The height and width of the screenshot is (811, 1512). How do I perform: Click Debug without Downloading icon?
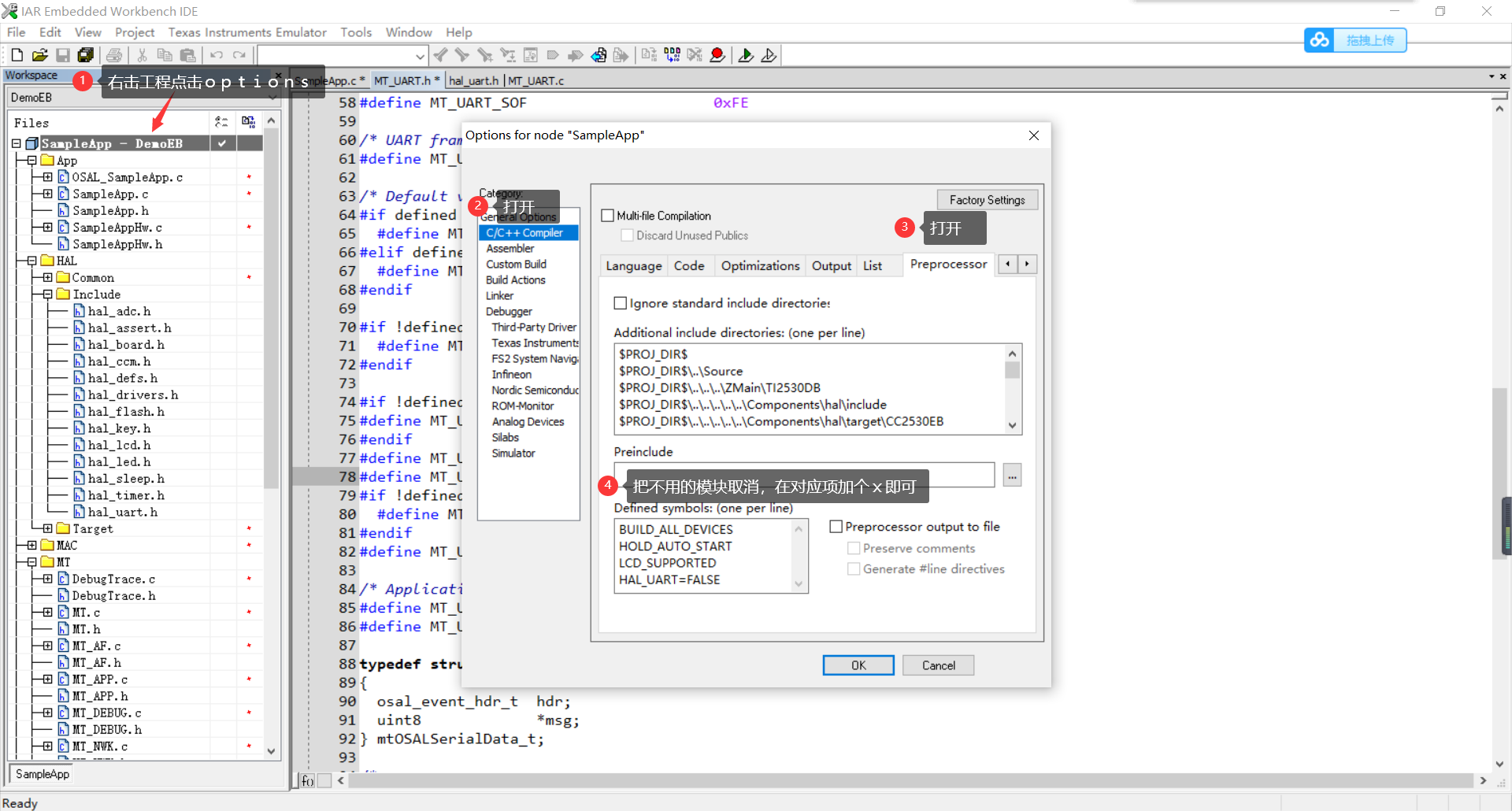[x=769, y=55]
